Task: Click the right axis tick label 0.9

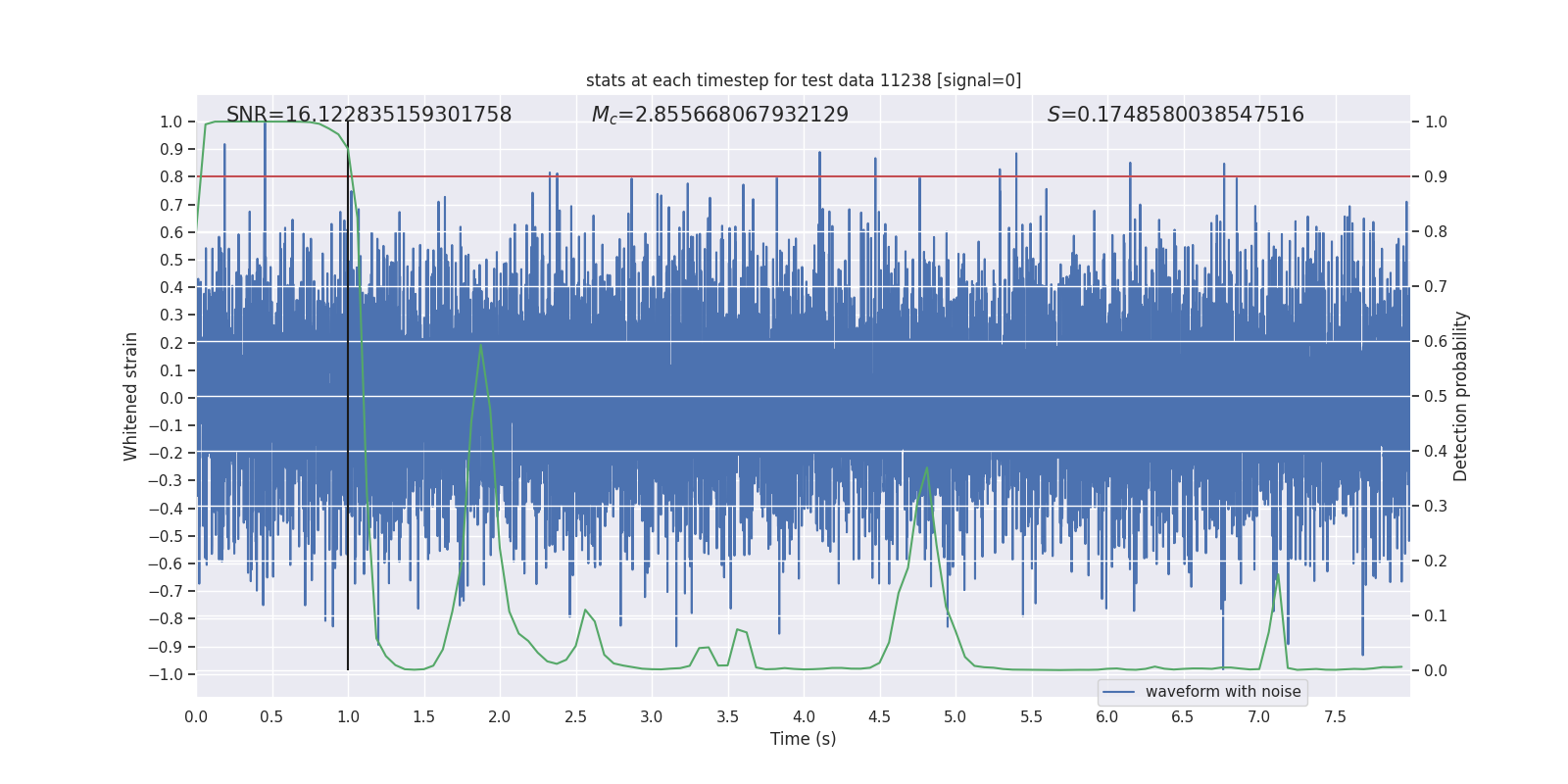Action: [1436, 177]
